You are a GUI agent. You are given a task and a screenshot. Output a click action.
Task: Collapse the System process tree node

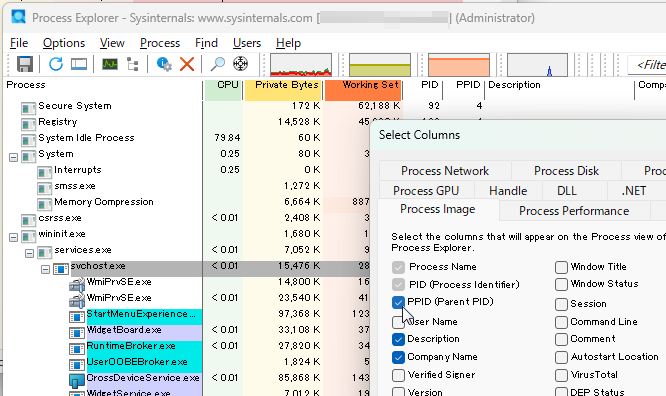13,157
